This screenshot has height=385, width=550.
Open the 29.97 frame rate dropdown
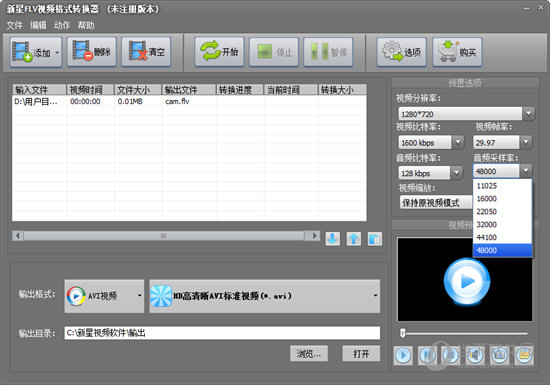tap(525, 142)
